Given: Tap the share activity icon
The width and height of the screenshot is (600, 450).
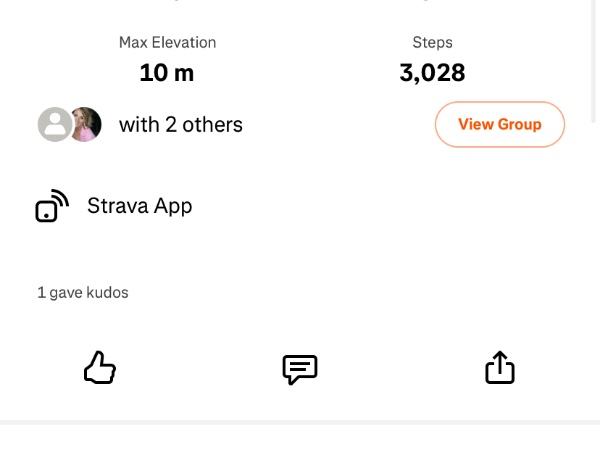Looking at the screenshot, I should click(500, 368).
